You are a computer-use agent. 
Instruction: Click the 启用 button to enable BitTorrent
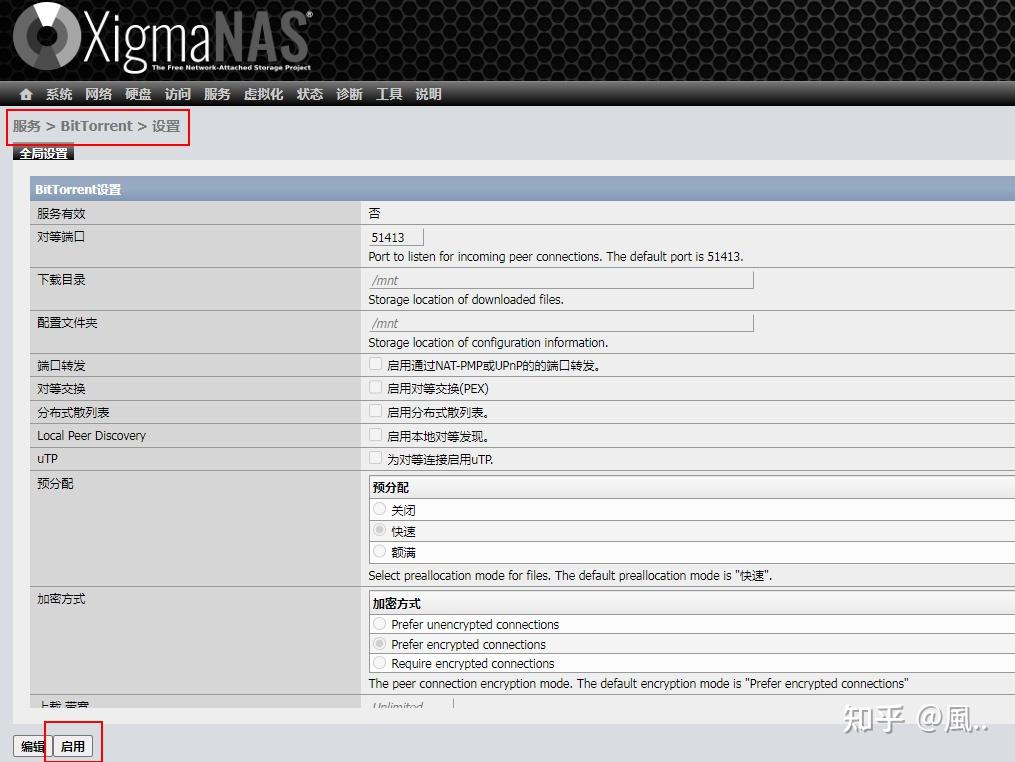pyautogui.click(x=73, y=746)
